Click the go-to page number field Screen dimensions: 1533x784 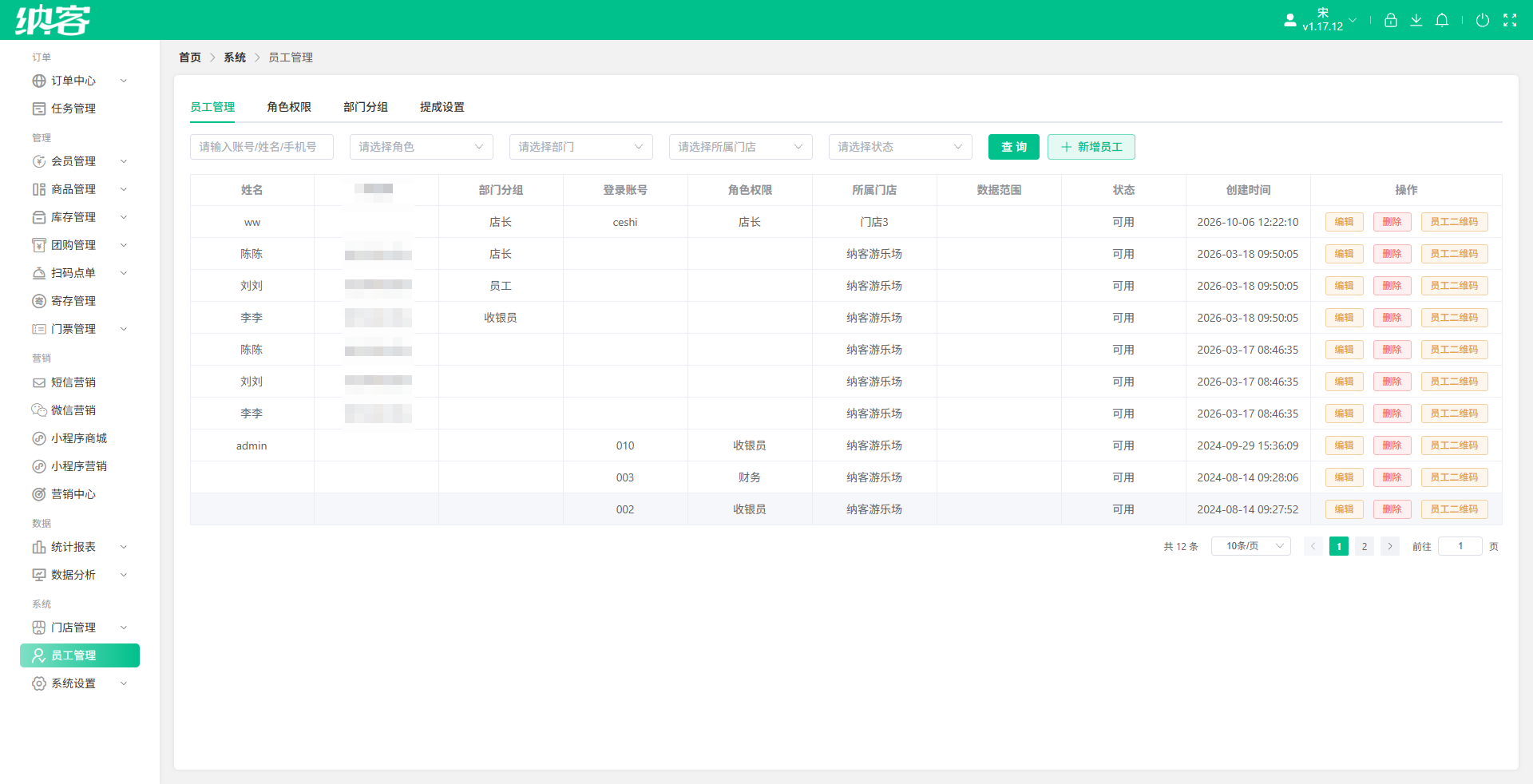1460,546
